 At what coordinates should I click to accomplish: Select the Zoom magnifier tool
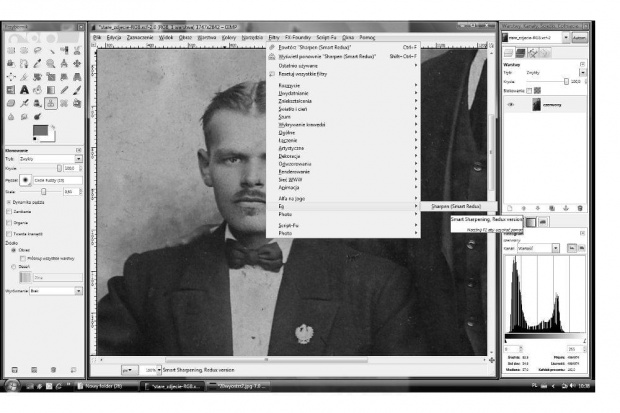tap(51, 63)
